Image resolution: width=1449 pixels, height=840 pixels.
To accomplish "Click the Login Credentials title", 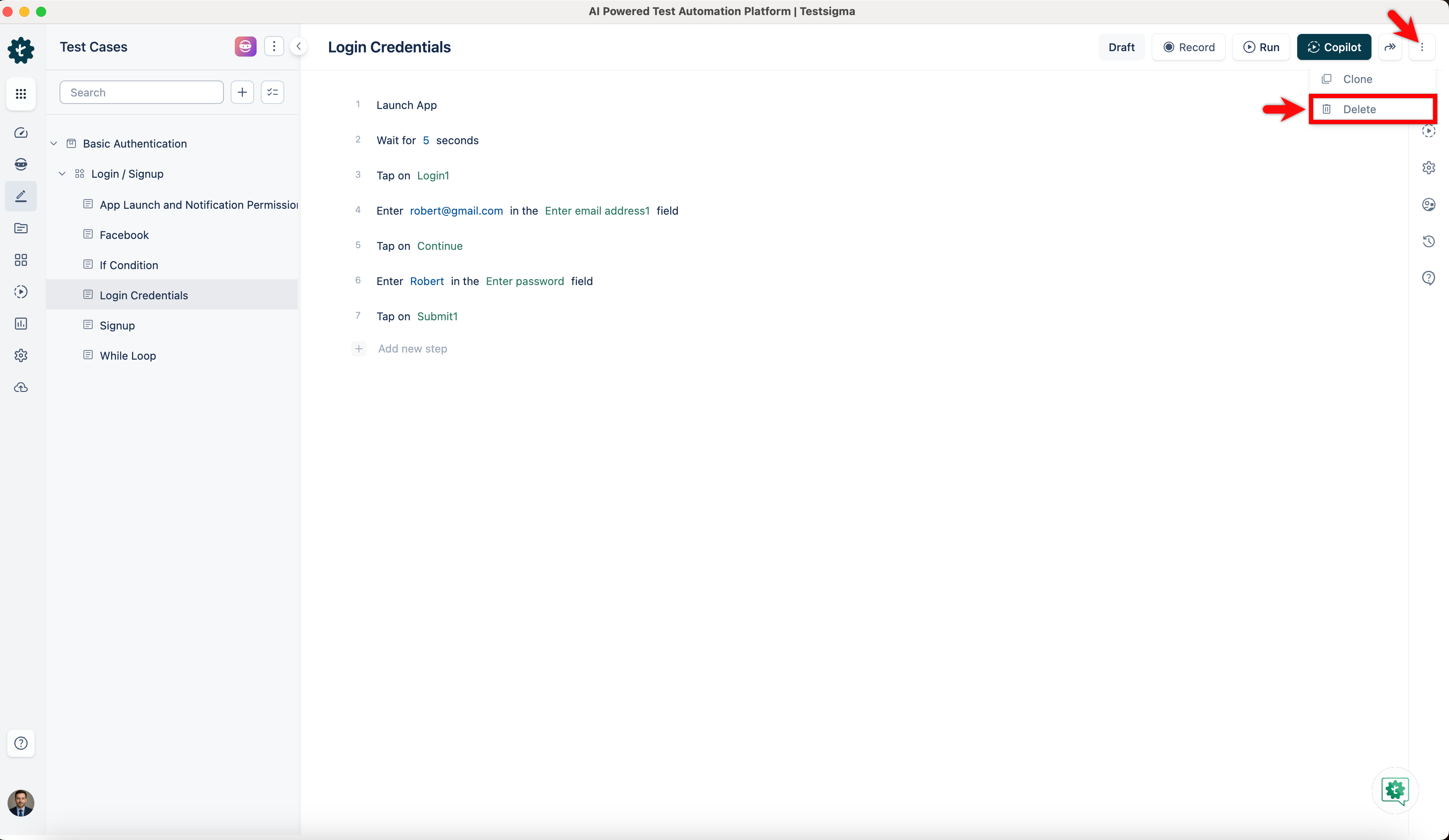I will point(389,47).
